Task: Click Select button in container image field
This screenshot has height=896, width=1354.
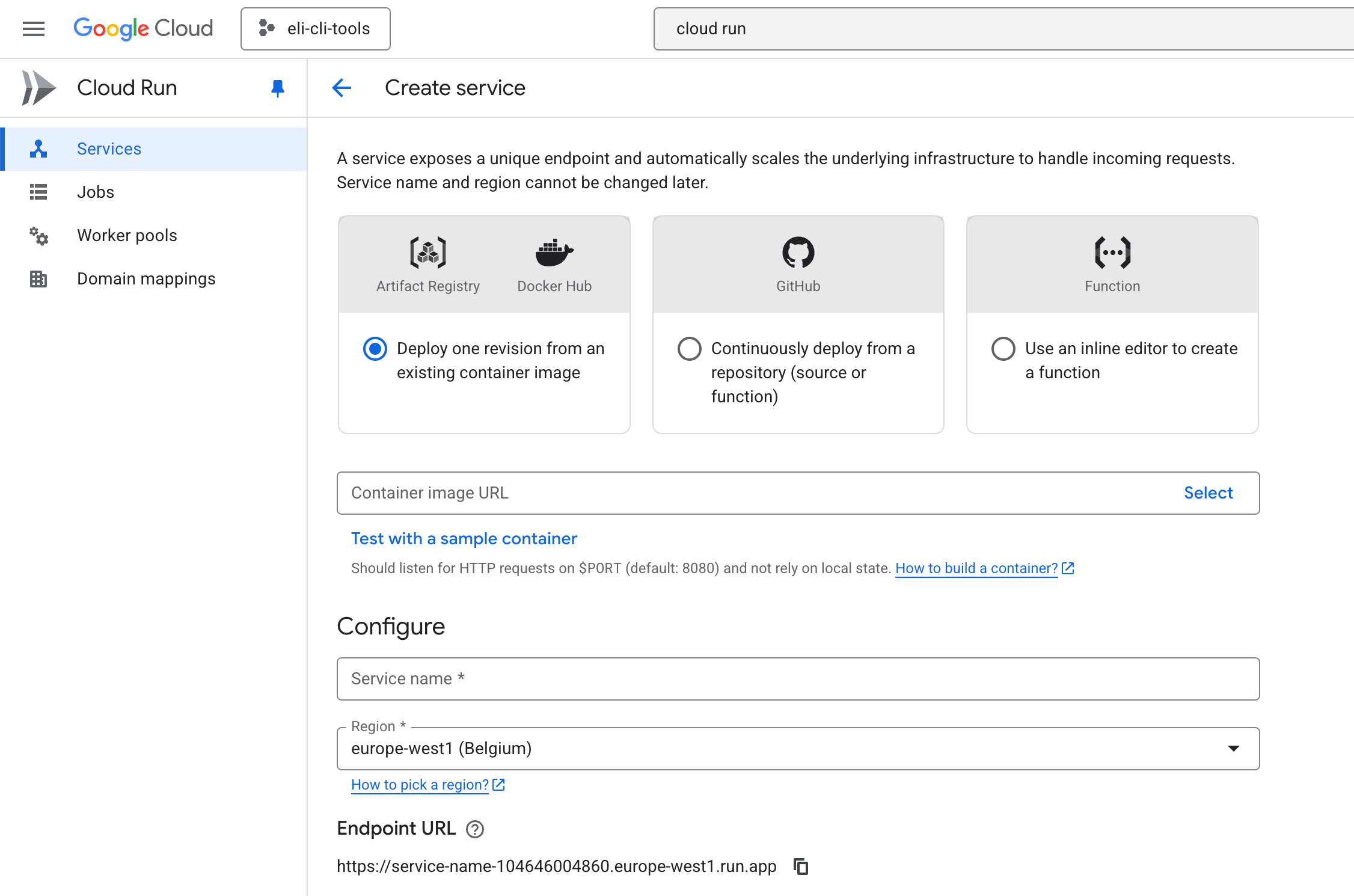Action: 1208,493
